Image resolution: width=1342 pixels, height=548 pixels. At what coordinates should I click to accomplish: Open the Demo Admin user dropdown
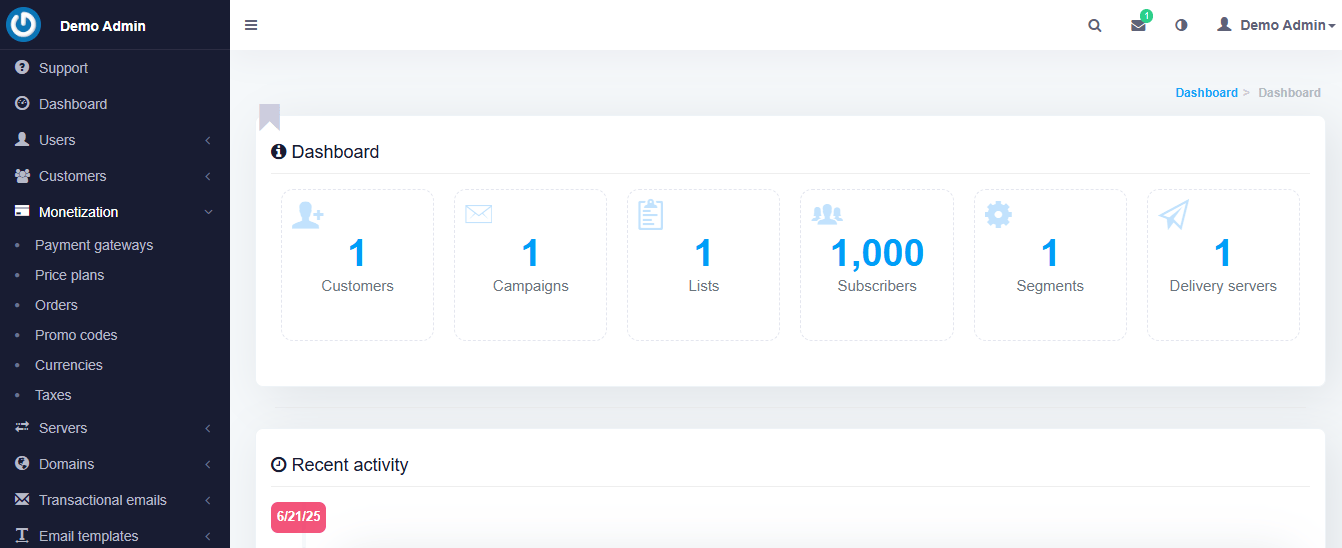(x=1276, y=25)
